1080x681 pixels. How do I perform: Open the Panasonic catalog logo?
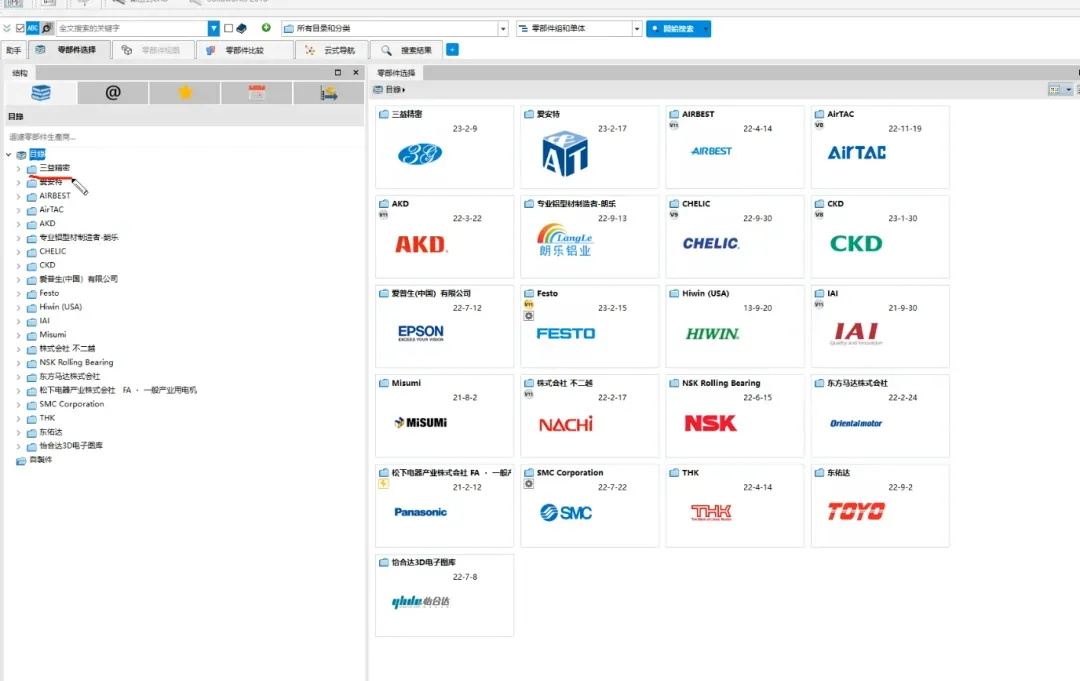(420, 512)
